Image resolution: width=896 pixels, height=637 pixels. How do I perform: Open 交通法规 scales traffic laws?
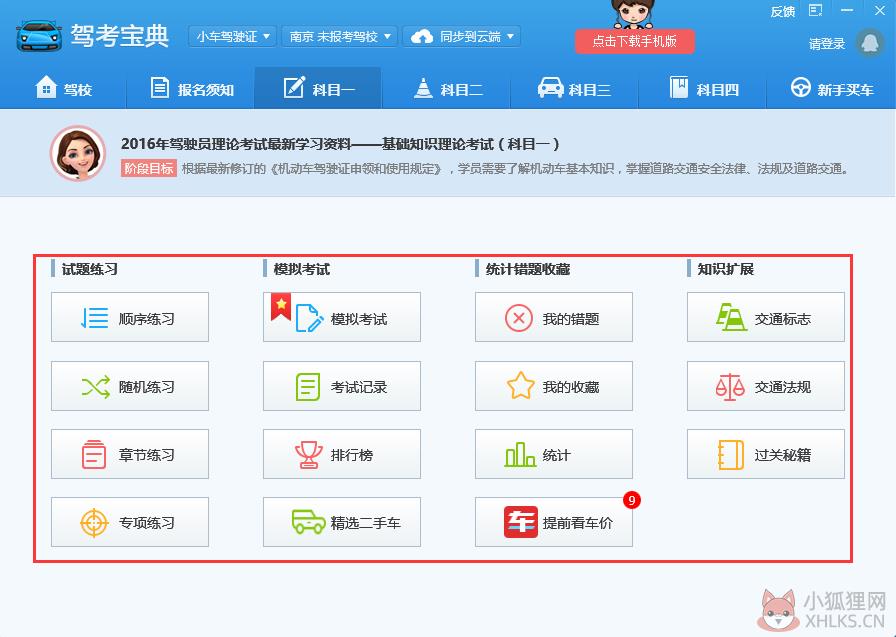[766, 386]
